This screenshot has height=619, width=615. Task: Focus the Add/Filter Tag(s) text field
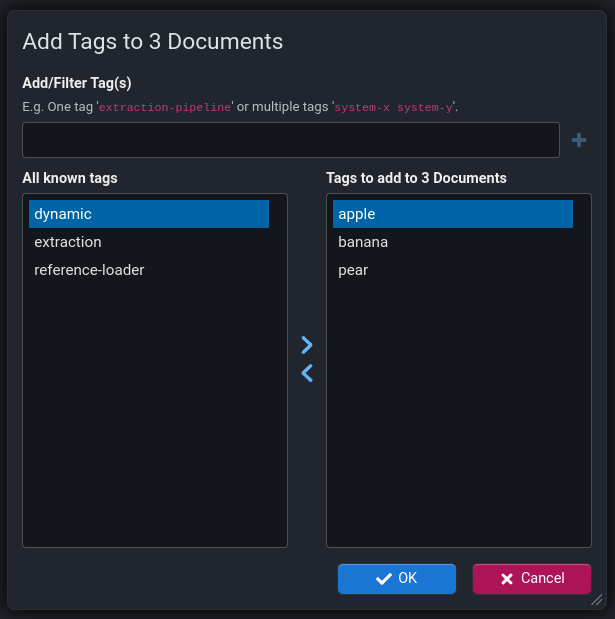pyautogui.click(x=290, y=140)
